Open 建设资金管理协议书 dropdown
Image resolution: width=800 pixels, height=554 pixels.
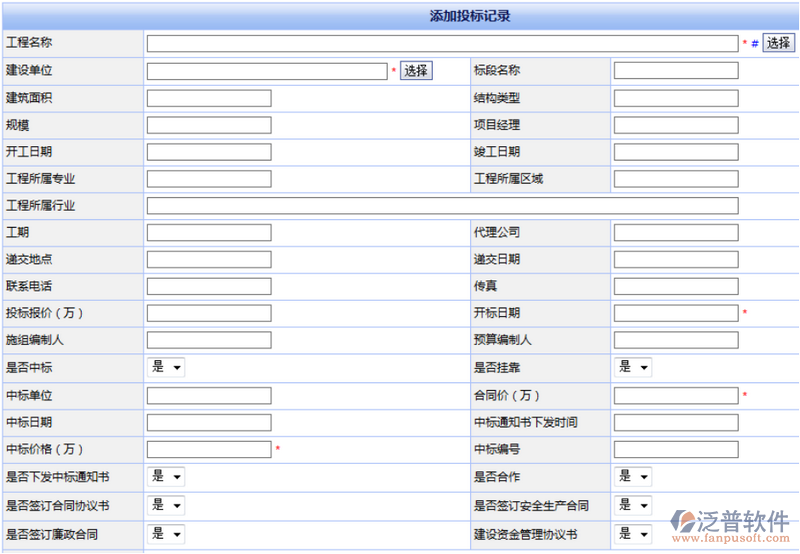633,534
